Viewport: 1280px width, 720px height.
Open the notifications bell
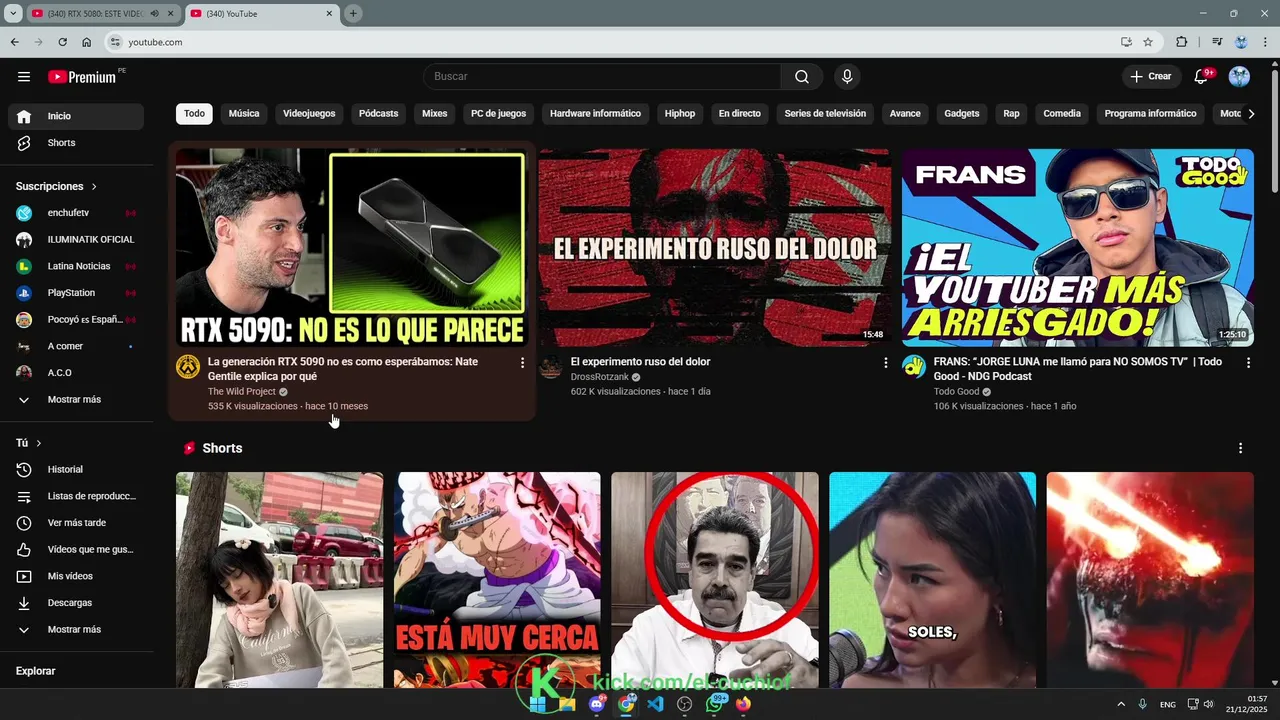[x=1203, y=76]
